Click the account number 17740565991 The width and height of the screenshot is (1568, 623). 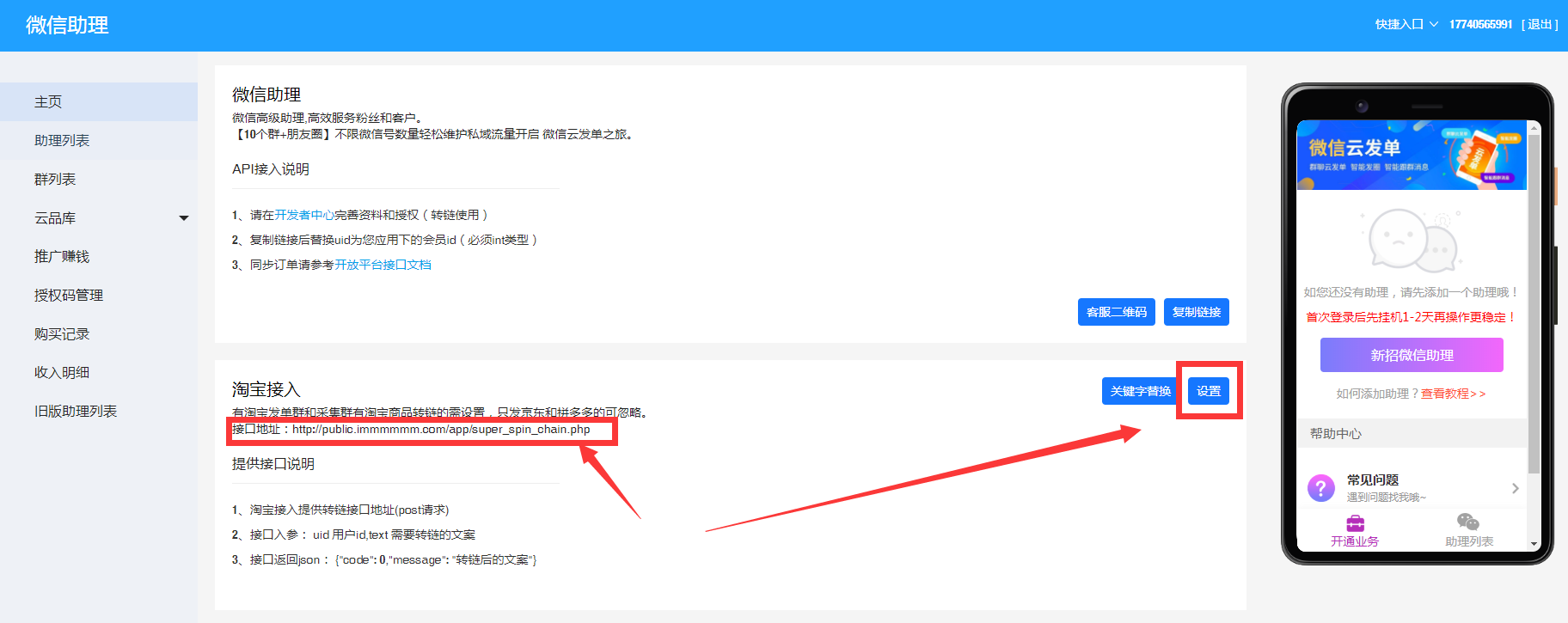(x=1480, y=24)
